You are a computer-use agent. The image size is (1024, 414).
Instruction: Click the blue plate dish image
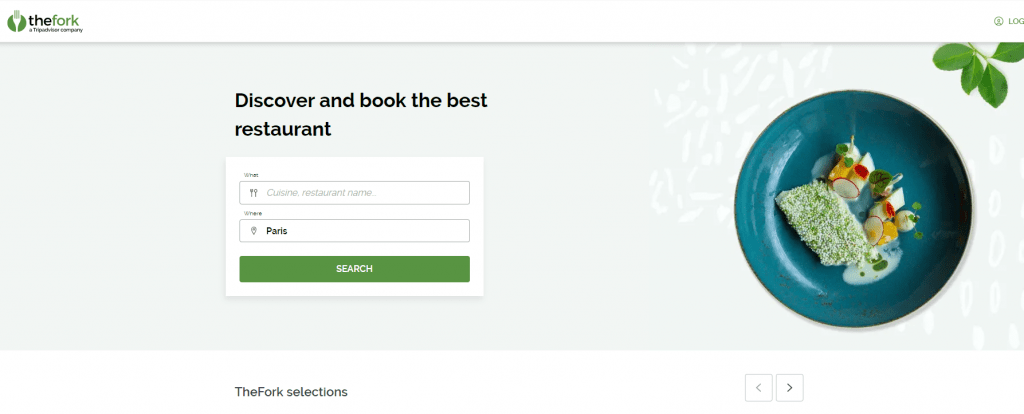(x=853, y=209)
